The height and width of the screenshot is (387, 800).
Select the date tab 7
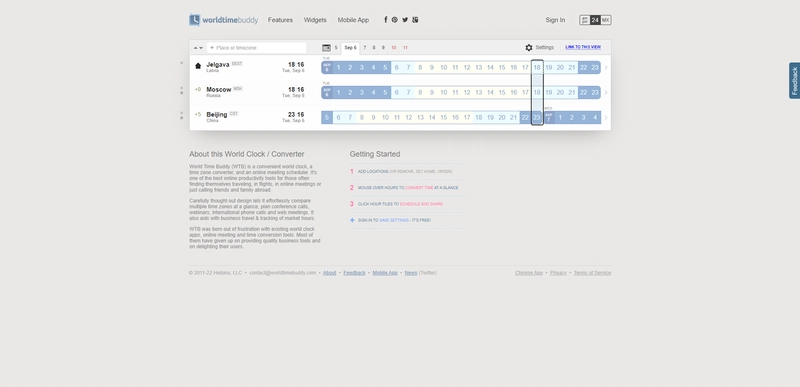364,47
